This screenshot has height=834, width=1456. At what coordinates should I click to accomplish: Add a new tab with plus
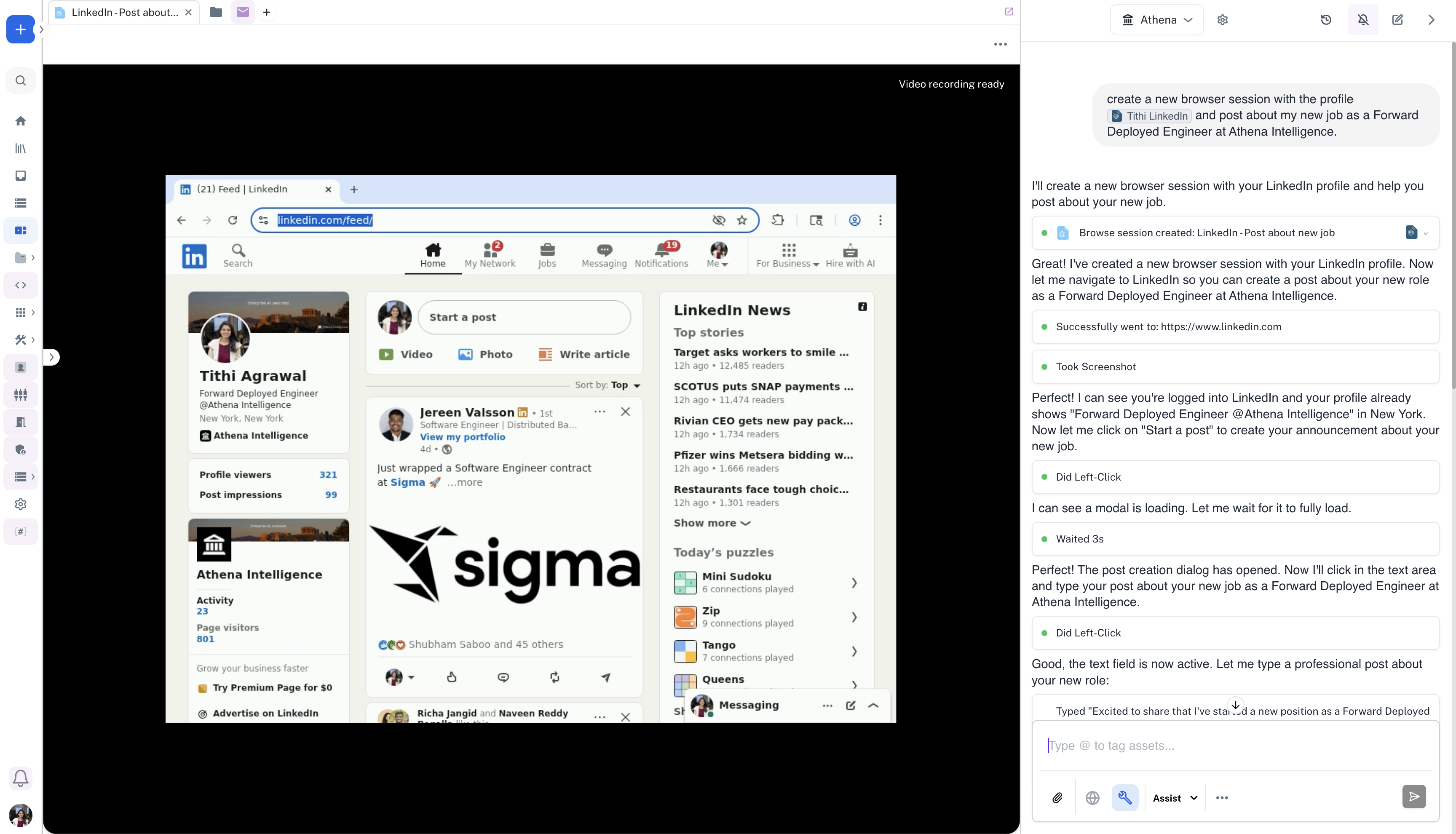(x=266, y=12)
